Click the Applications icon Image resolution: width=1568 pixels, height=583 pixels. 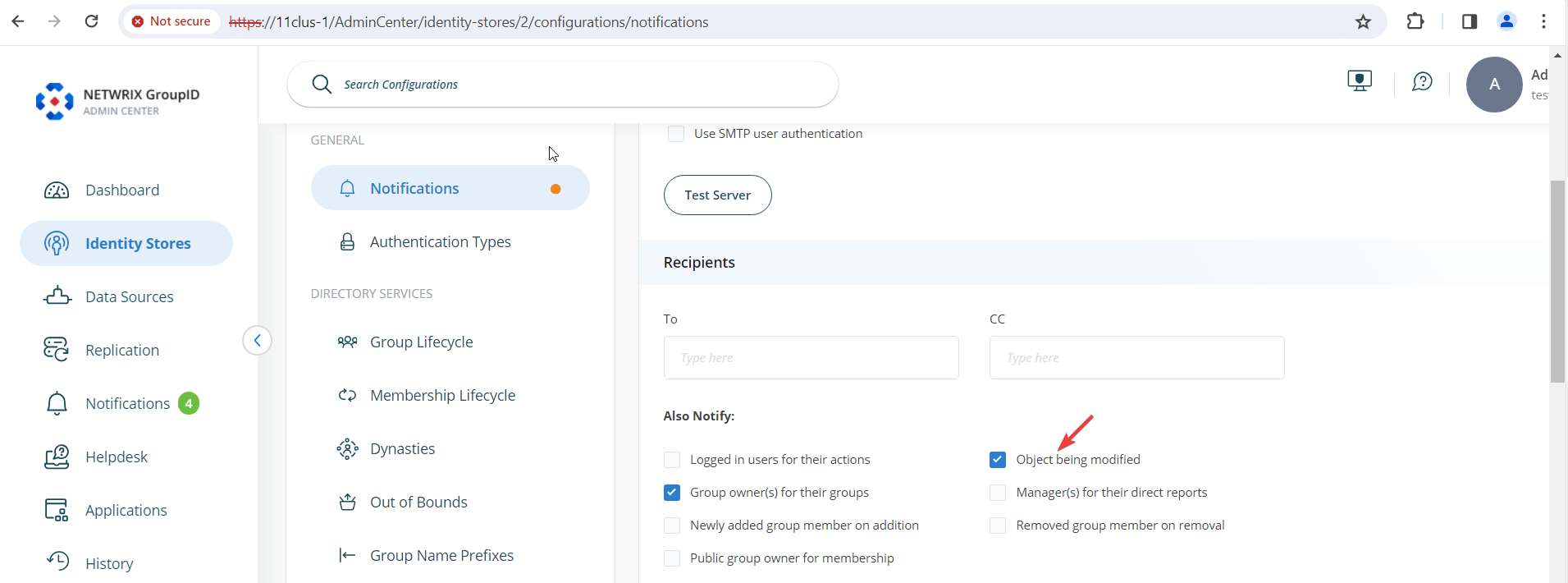point(57,510)
